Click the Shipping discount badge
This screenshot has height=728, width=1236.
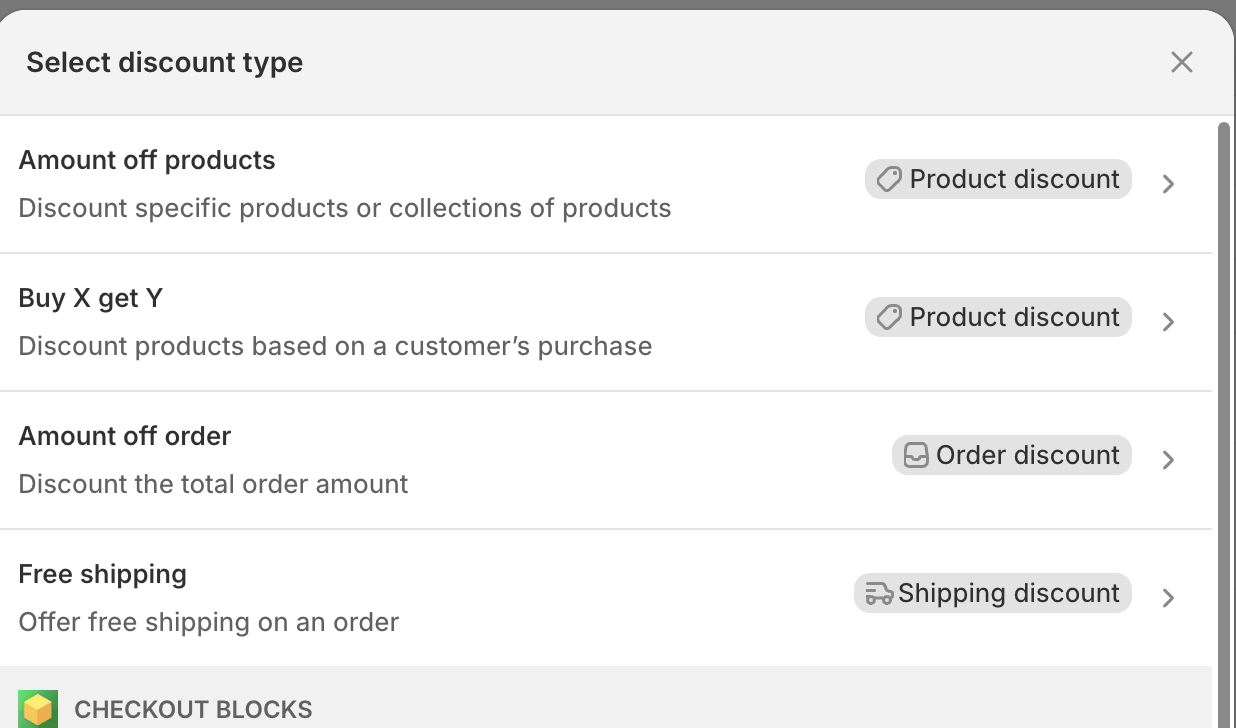pyautogui.click(x=993, y=593)
